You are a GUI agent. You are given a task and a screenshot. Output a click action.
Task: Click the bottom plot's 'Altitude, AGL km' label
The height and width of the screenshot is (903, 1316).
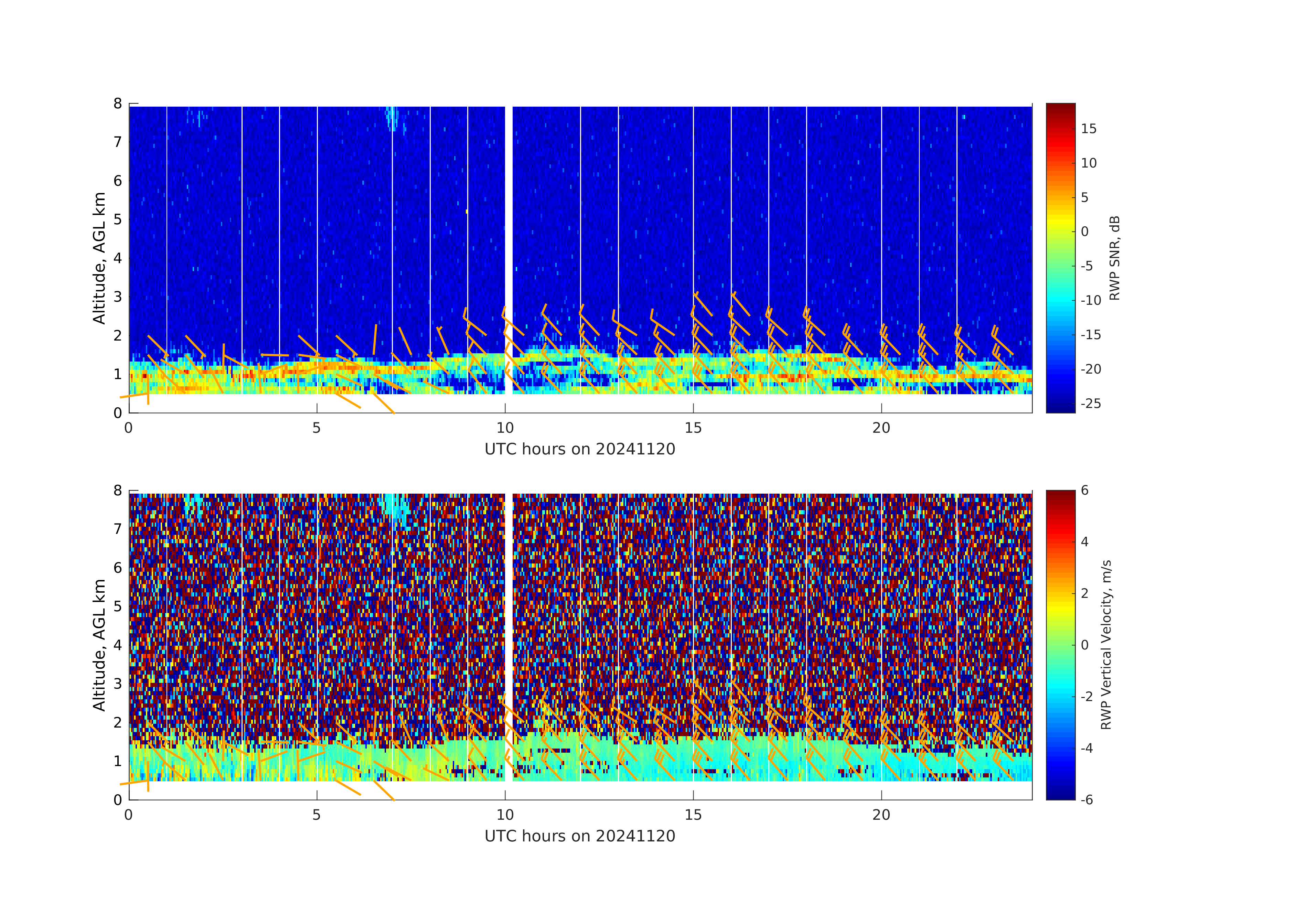pyautogui.click(x=99, y=644)
